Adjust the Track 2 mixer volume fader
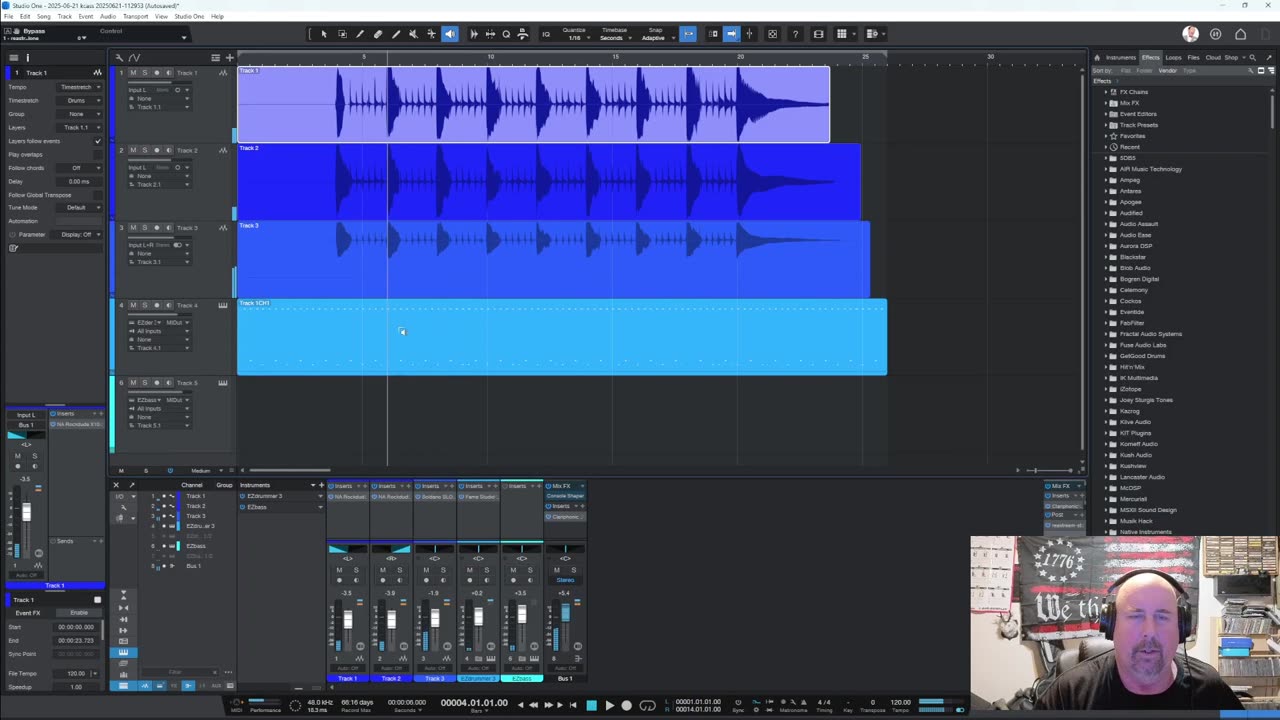 coord(391,620)
